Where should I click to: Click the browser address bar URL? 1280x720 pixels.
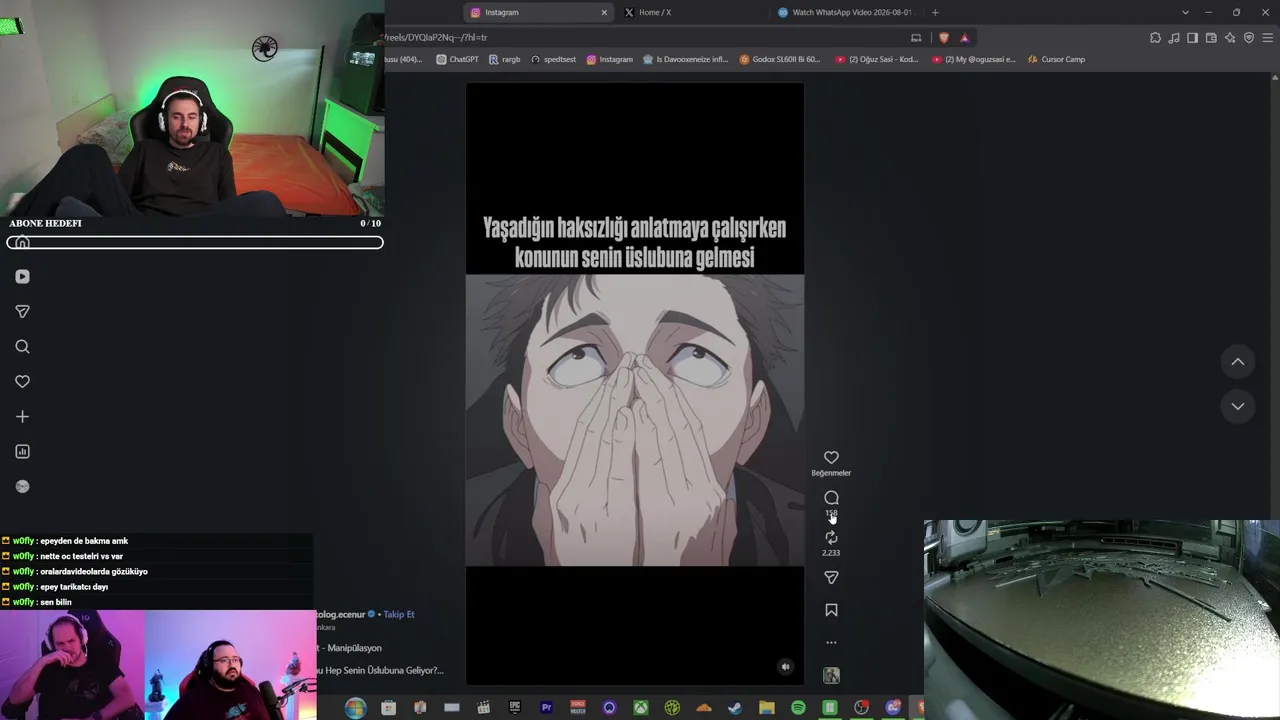click(436, 38)
